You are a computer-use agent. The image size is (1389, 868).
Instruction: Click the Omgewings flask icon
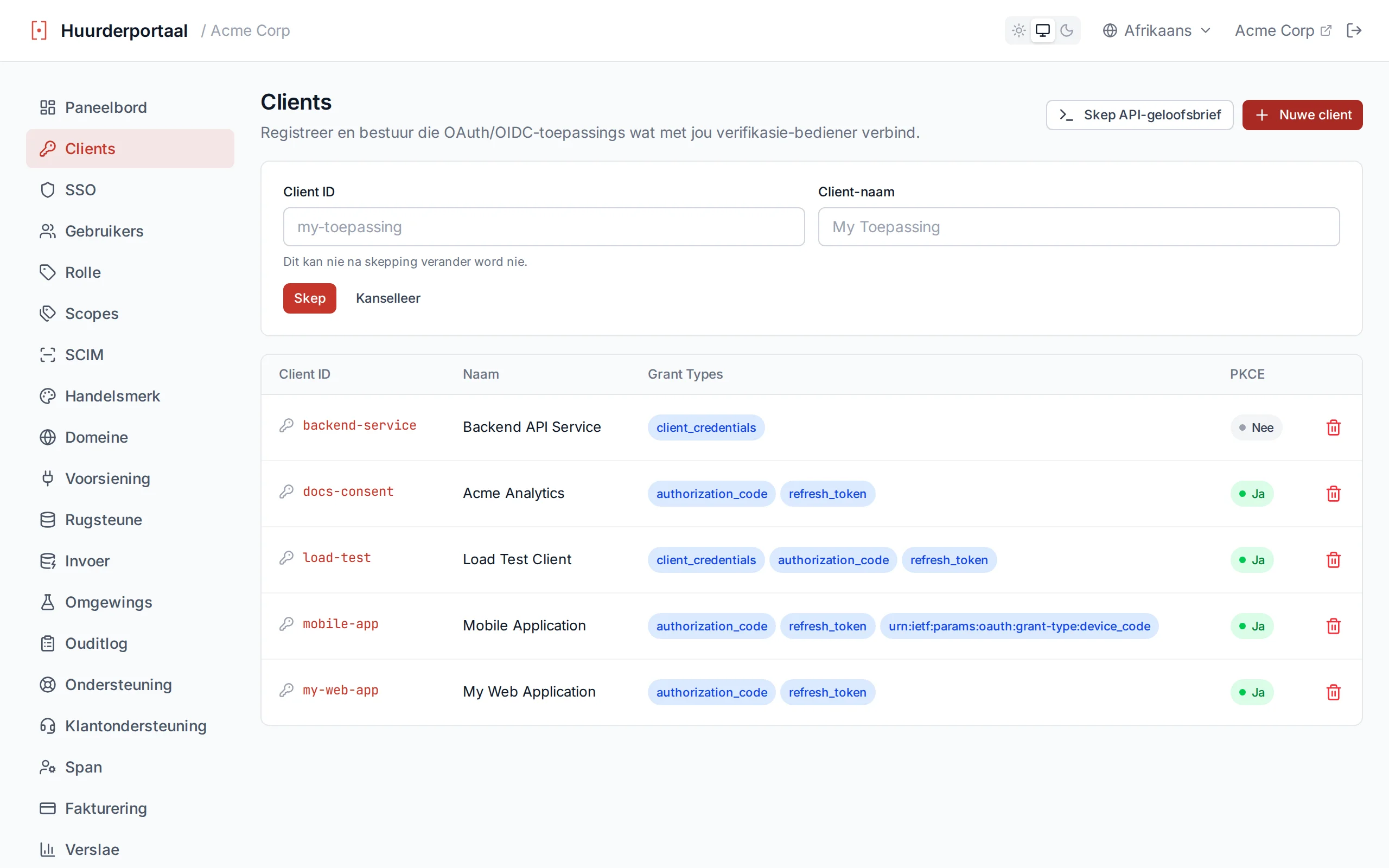pyautogui.click(x=48, y=602)
